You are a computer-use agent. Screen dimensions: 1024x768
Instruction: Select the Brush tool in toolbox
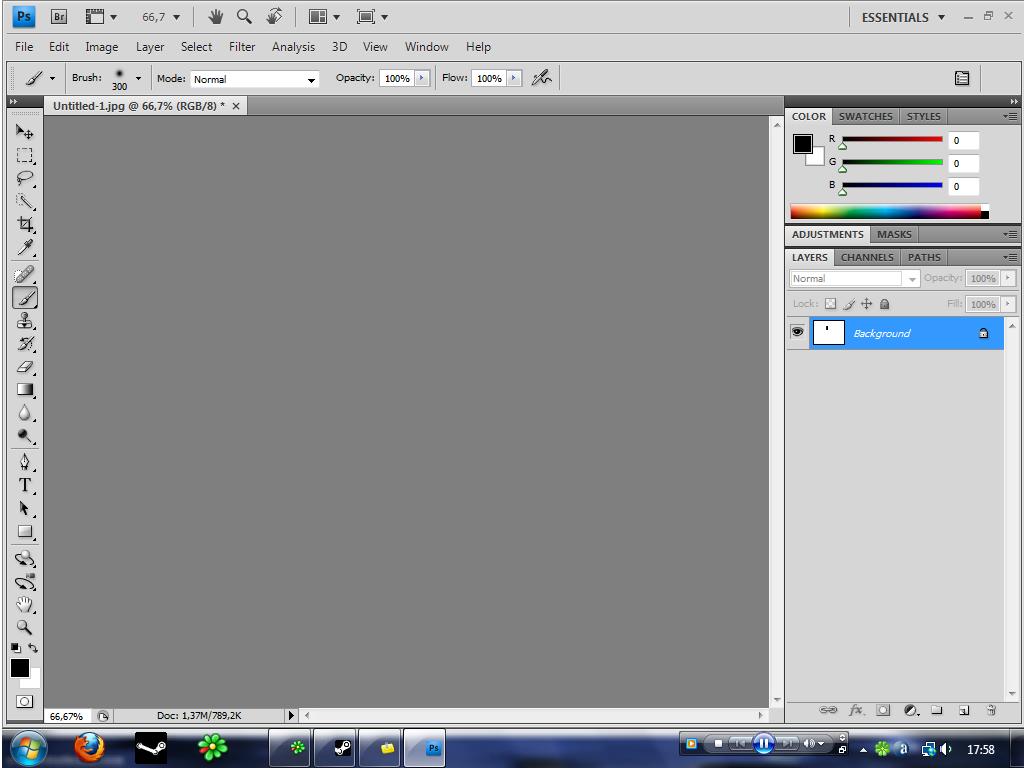pos(25,298)
